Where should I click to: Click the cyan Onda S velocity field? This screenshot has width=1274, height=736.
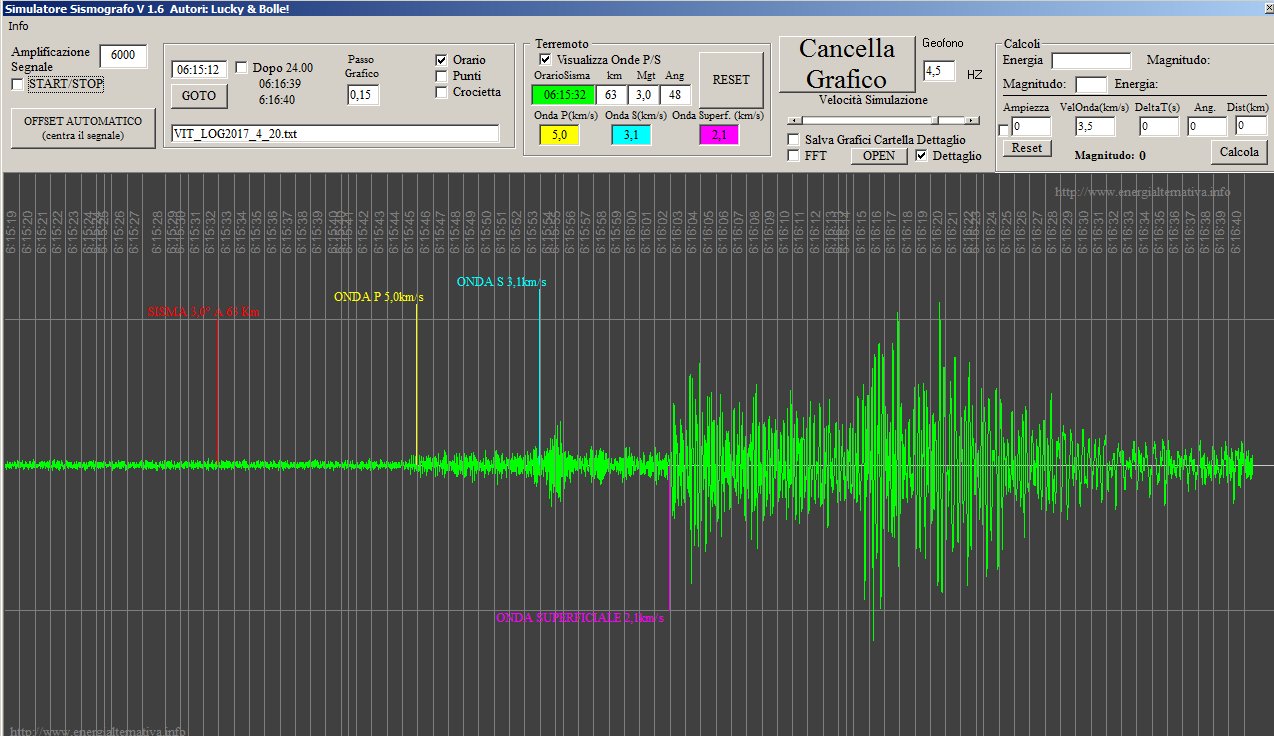coord(631,135)
